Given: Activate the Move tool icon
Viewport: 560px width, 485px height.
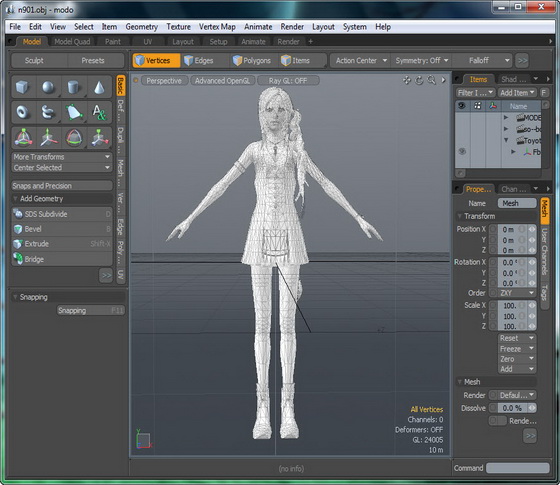Looking at the screenshot, I should click(48, 138).
